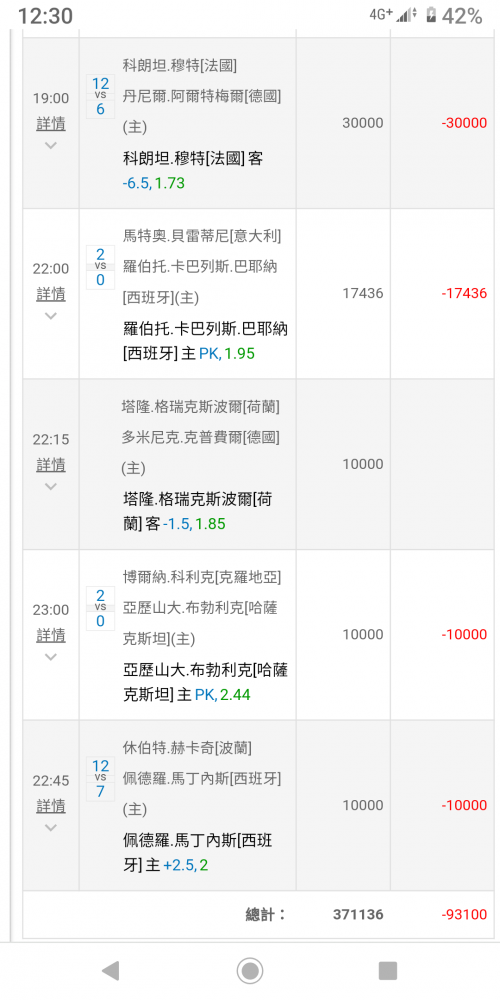500x1000 pixels.
Task: Click the 2 vs 0 score at 23:00
Action: 100,608
